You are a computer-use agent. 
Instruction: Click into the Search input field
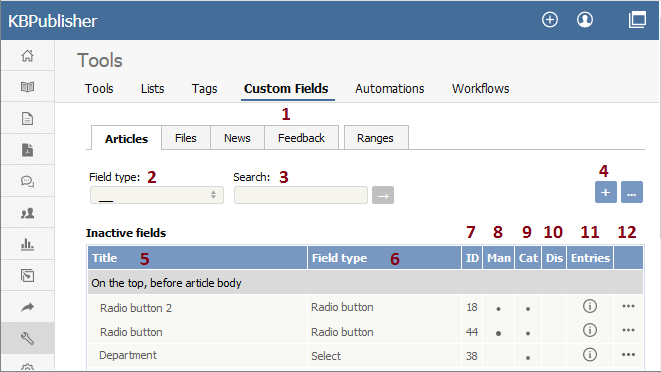pos(301,195)
